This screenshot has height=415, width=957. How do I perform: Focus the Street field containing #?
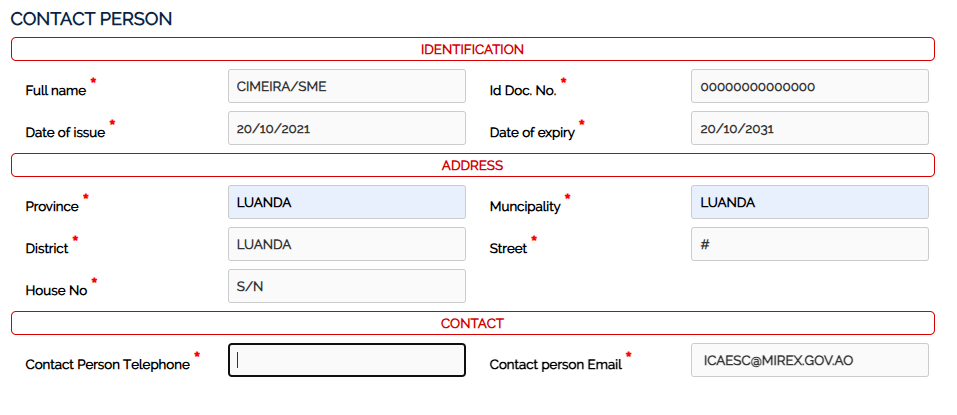coord(809,244)
